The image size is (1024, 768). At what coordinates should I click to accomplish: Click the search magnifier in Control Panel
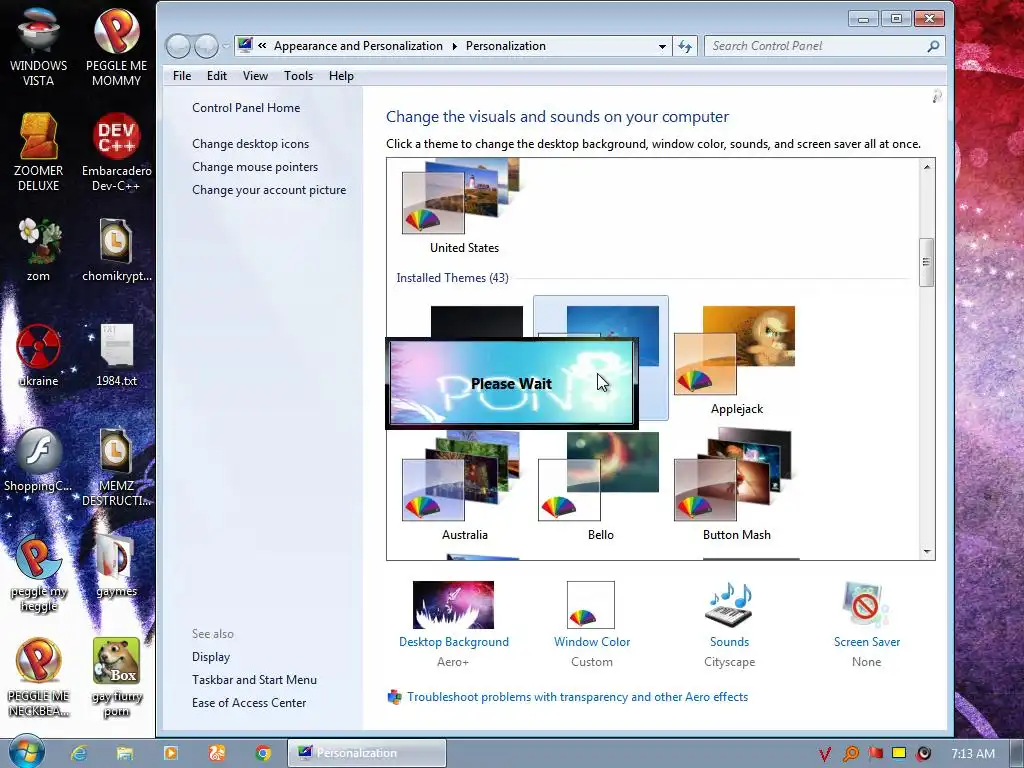(x=933, y=46)
